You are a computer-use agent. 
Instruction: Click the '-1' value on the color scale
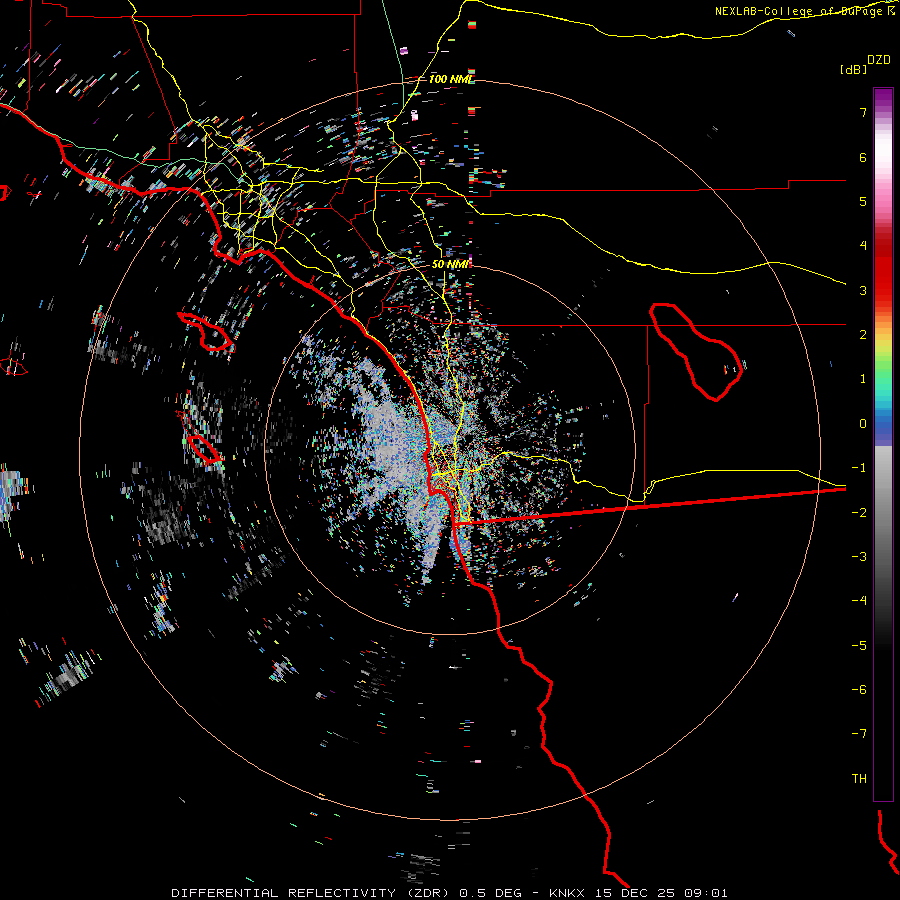click(859, 468)
